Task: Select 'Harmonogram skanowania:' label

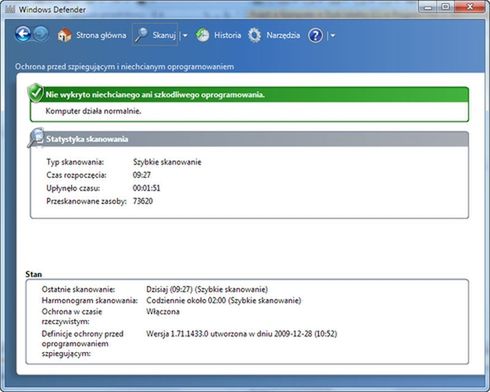Action: [x=89, y=300]
